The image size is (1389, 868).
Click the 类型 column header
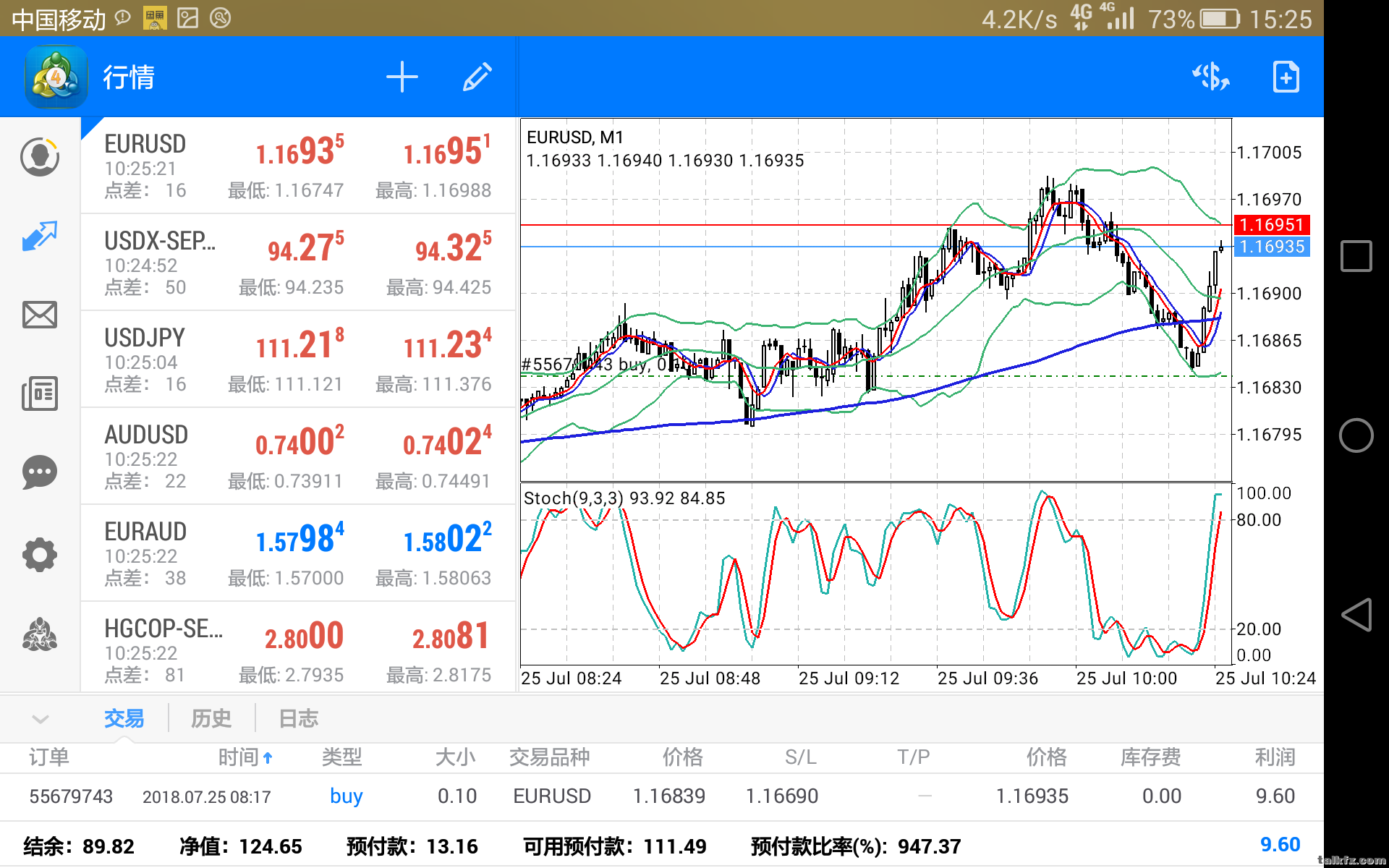pyautogui.click(x=341, y=757)
